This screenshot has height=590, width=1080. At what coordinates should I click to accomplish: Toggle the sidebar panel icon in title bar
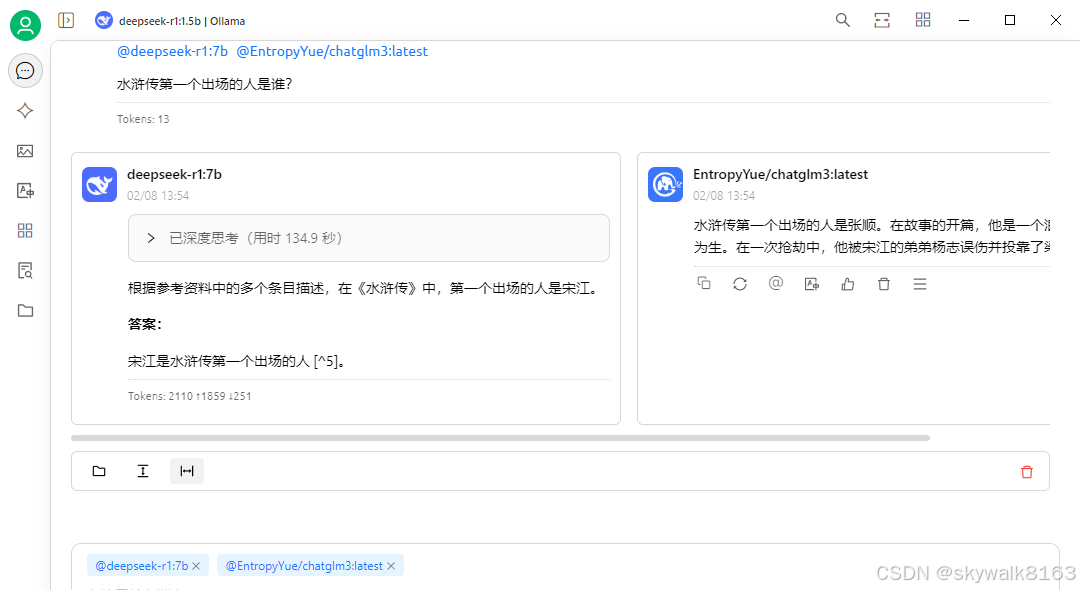tap(66, 21)
